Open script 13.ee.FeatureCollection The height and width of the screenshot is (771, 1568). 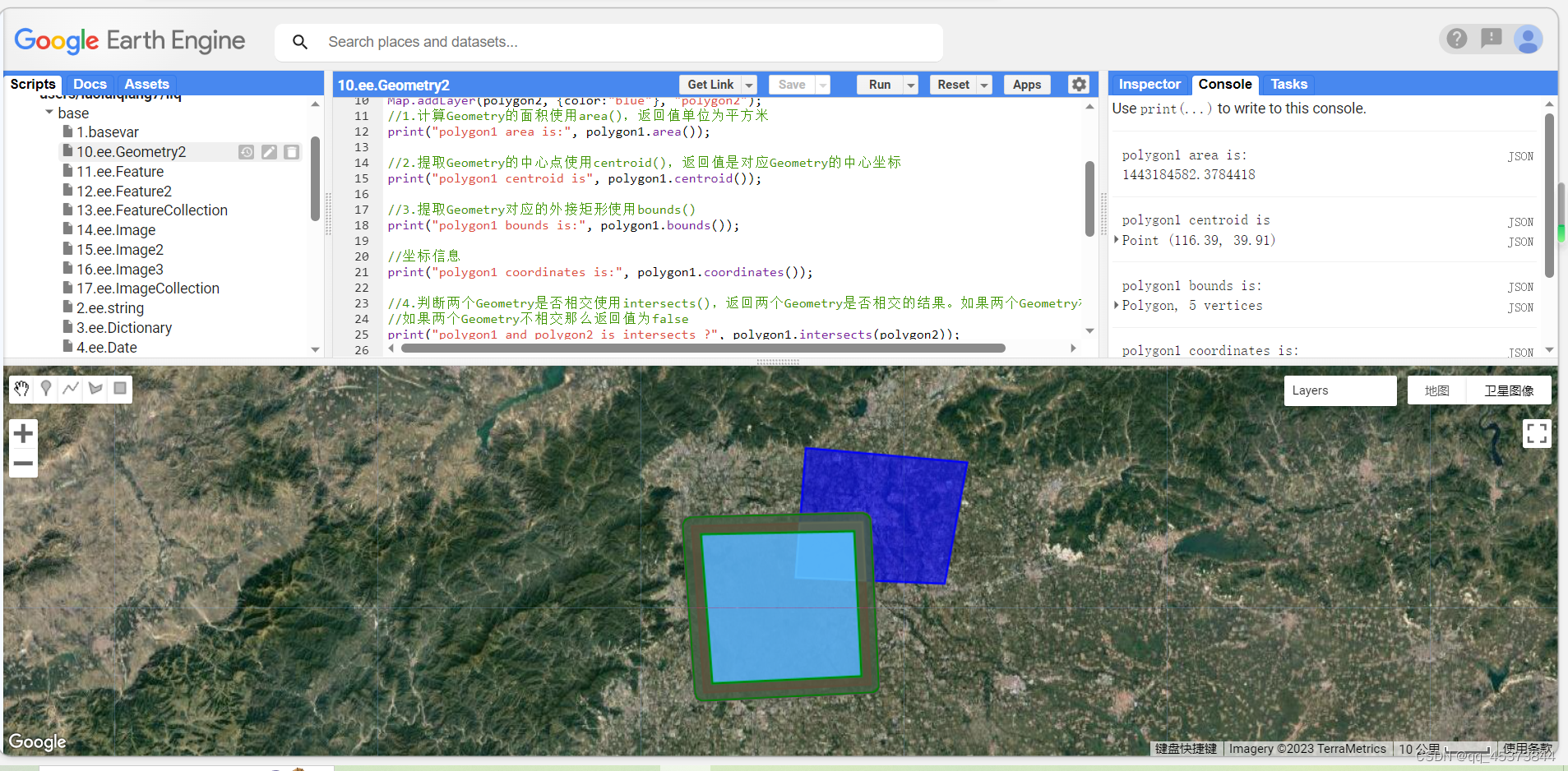tap(152, 210)
